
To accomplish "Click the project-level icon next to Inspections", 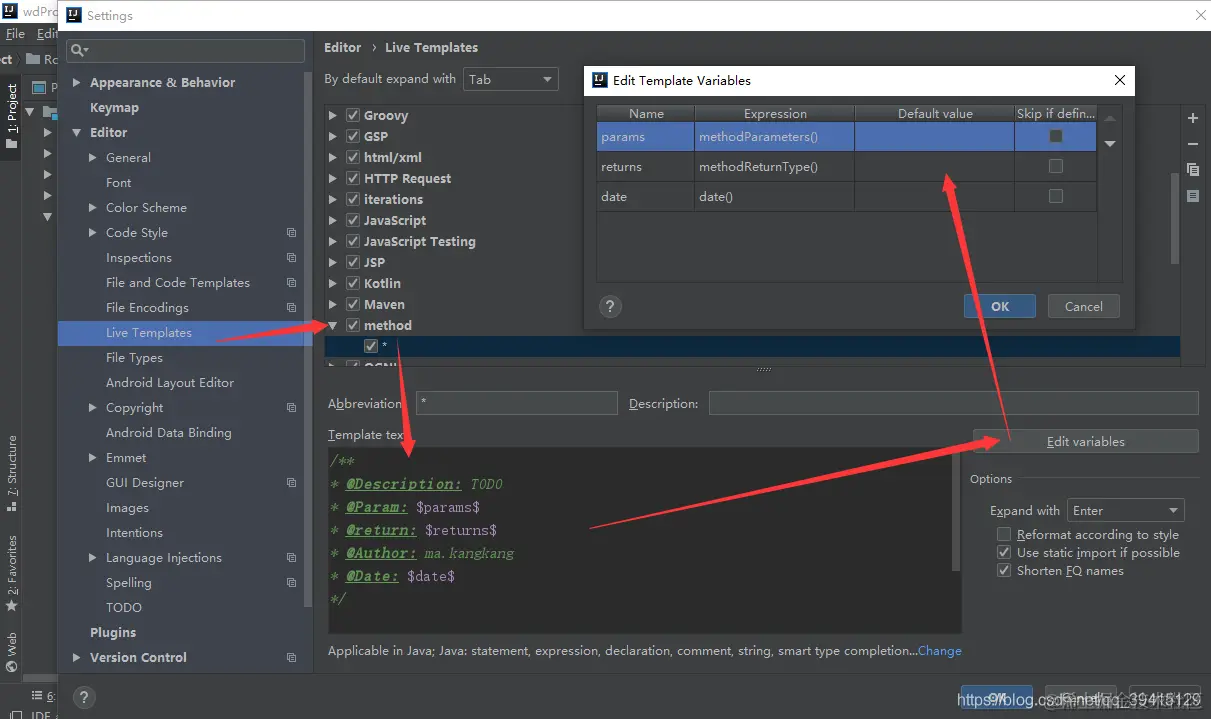I will tap(291, 258).
